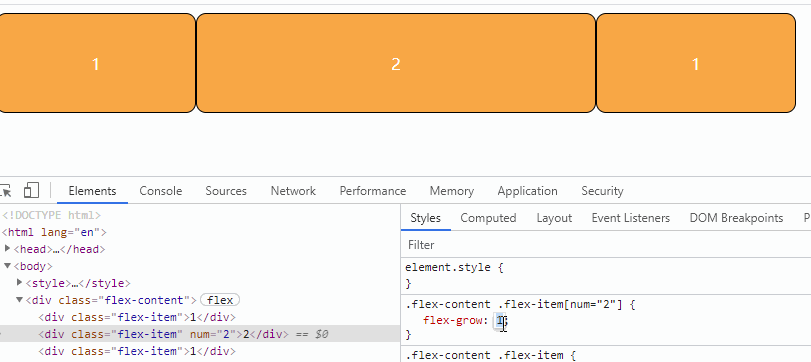Focus the styles Filter input field
This screenshot has width=811, height=362.
[606, 245]
